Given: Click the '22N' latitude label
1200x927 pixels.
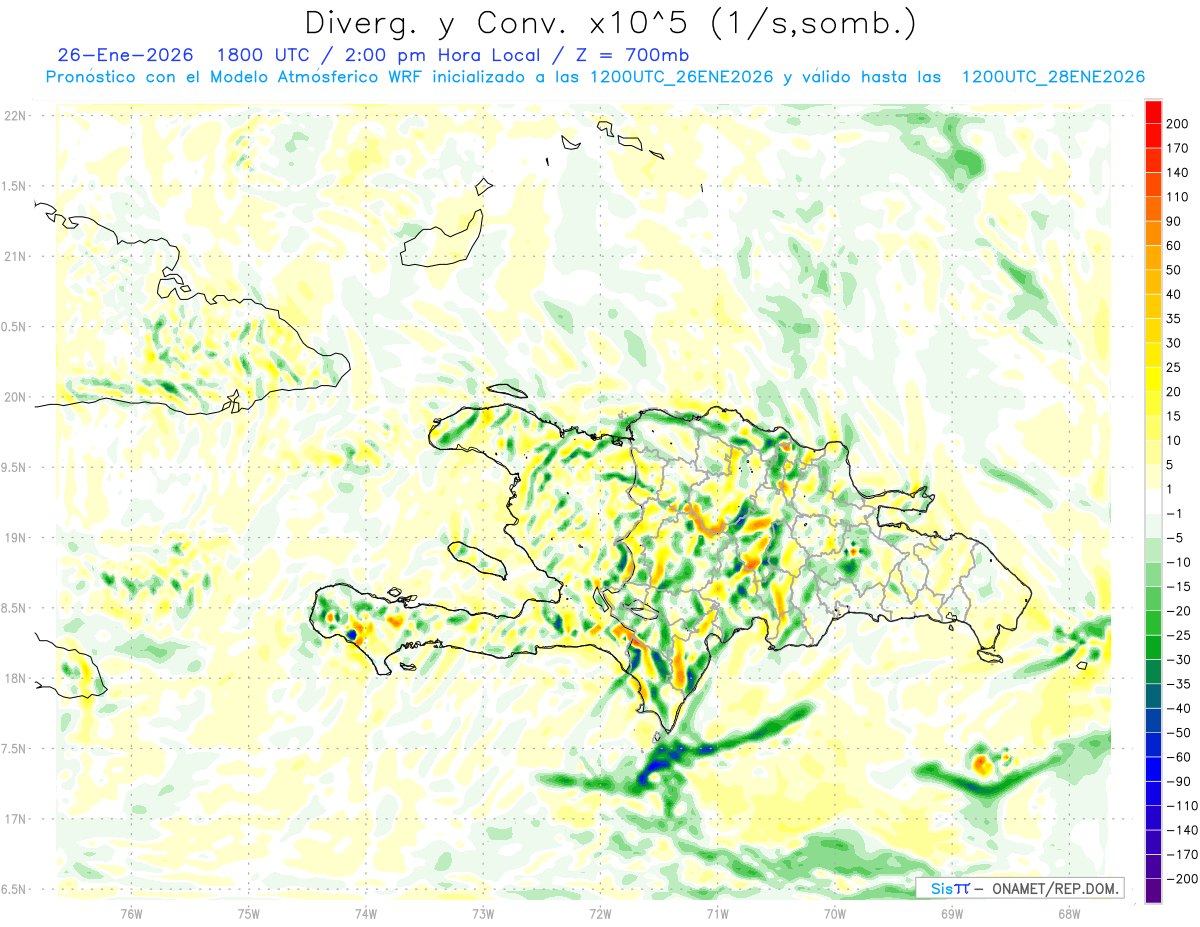Looking at the screenshot, I should [14, 116].
